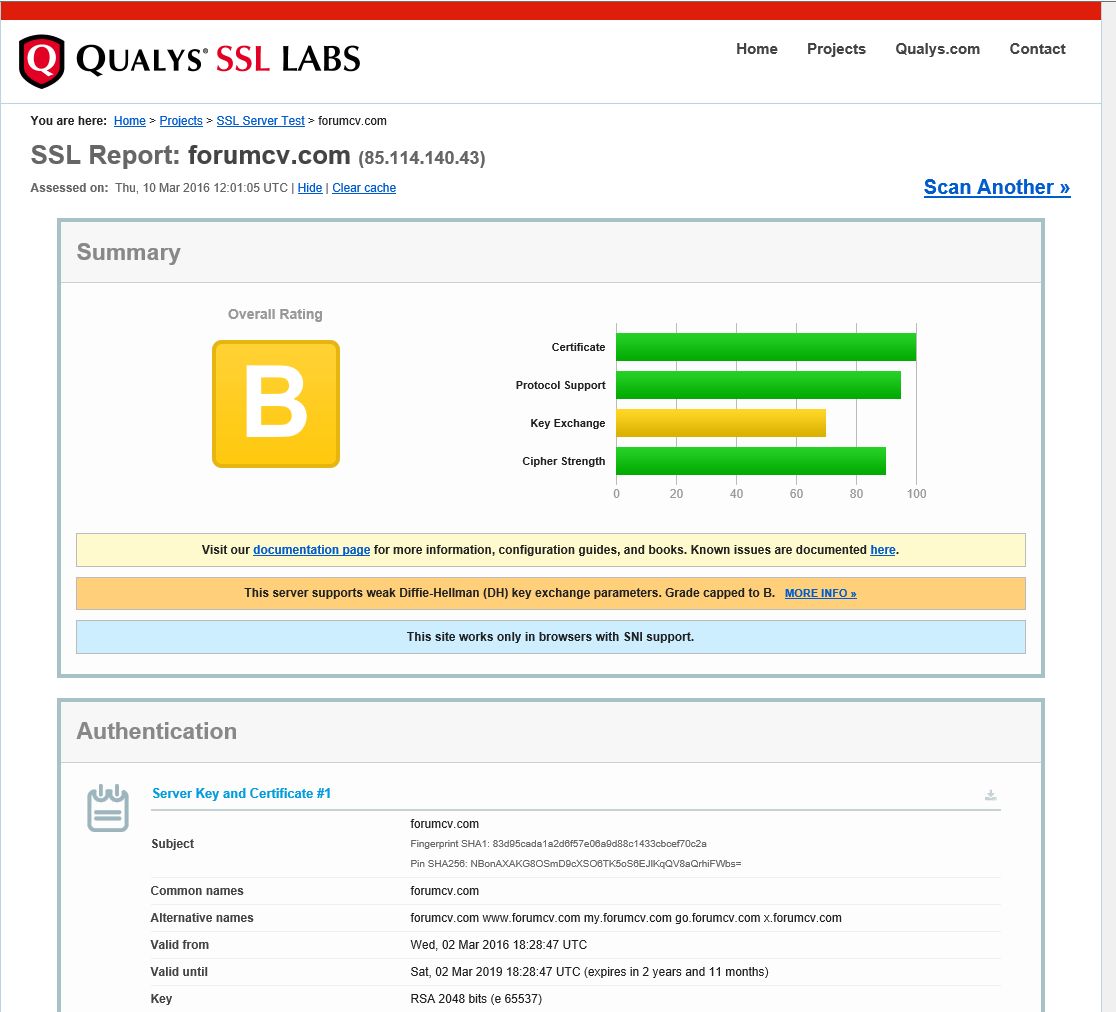Click the Qualys SSL Labs wordmark
Screen dimensions: 1116x1012
[219, 60]
